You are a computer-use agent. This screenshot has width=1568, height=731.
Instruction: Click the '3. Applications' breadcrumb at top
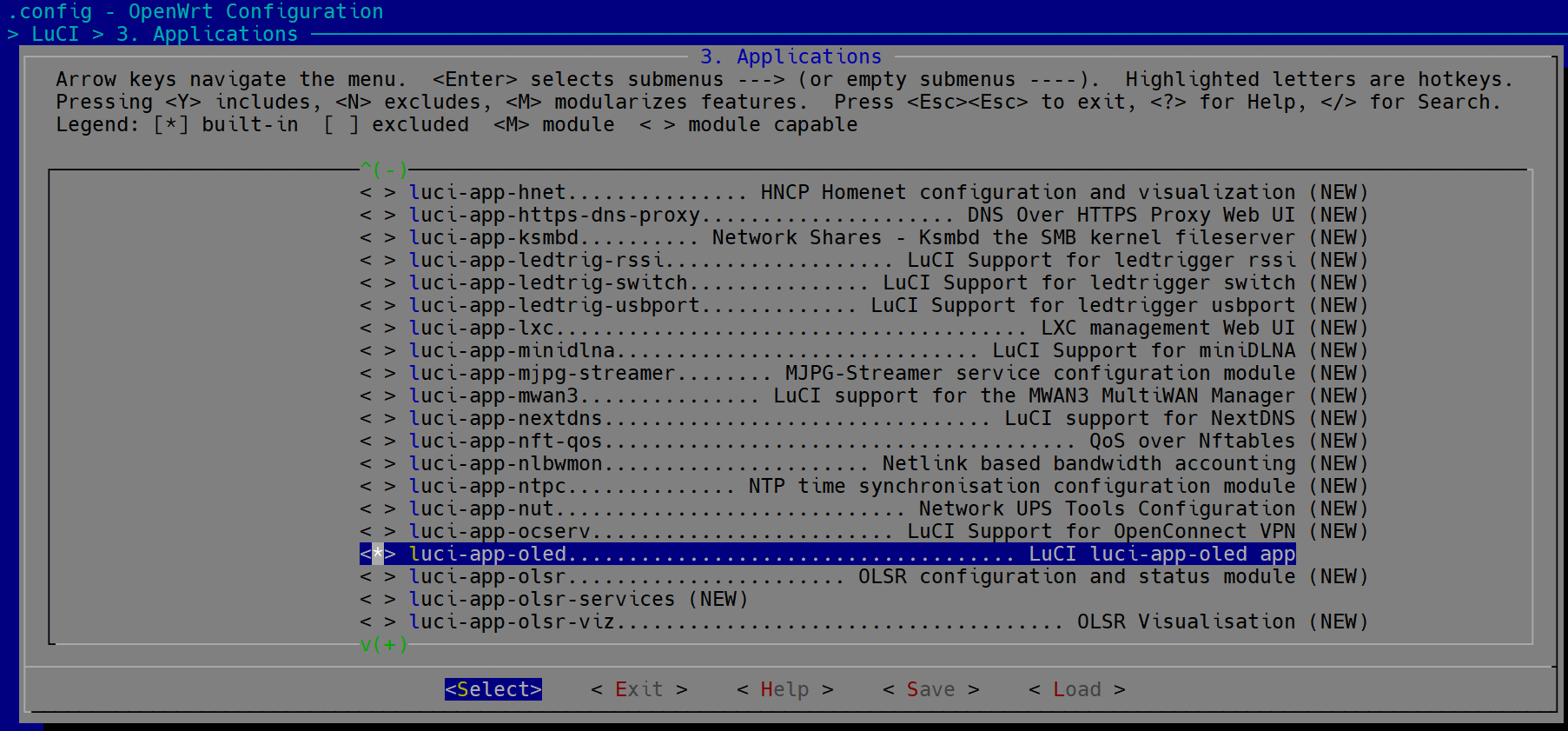[x=207, y=34]
